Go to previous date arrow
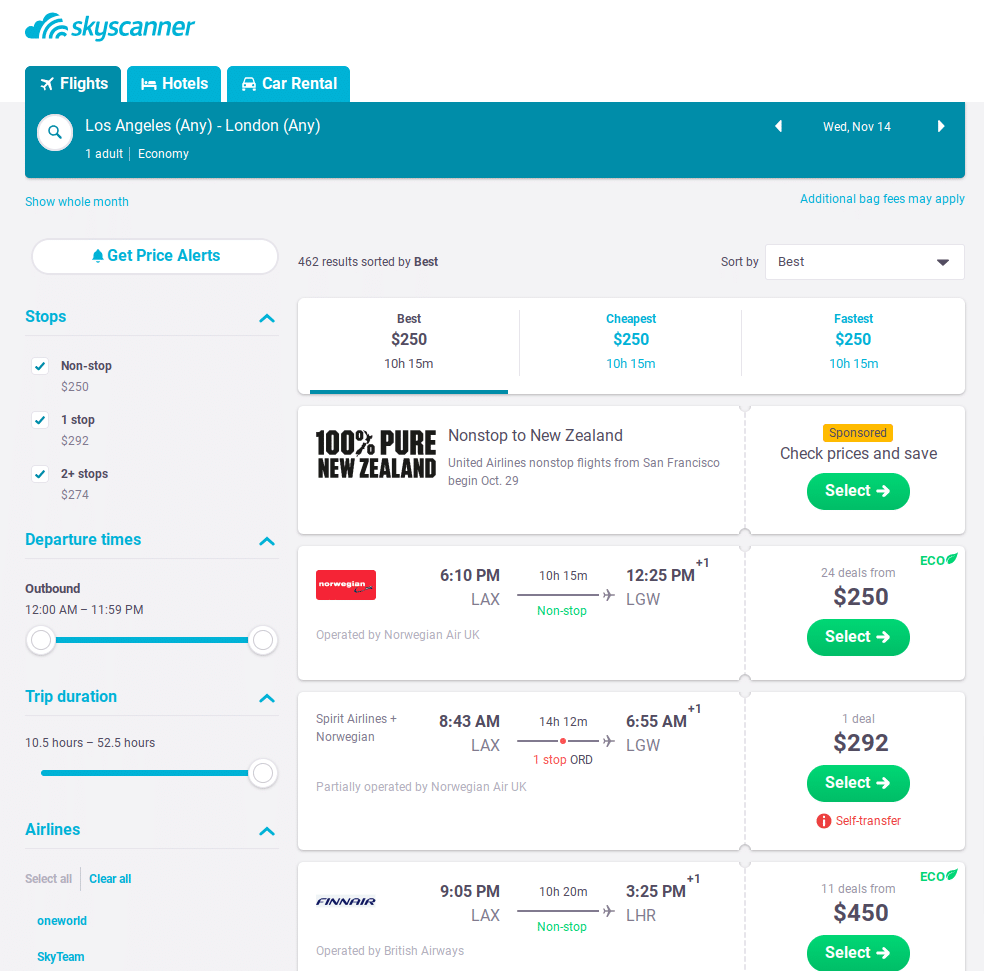The height and width of the screenshot is (971, 984). [x=779, y=126]
